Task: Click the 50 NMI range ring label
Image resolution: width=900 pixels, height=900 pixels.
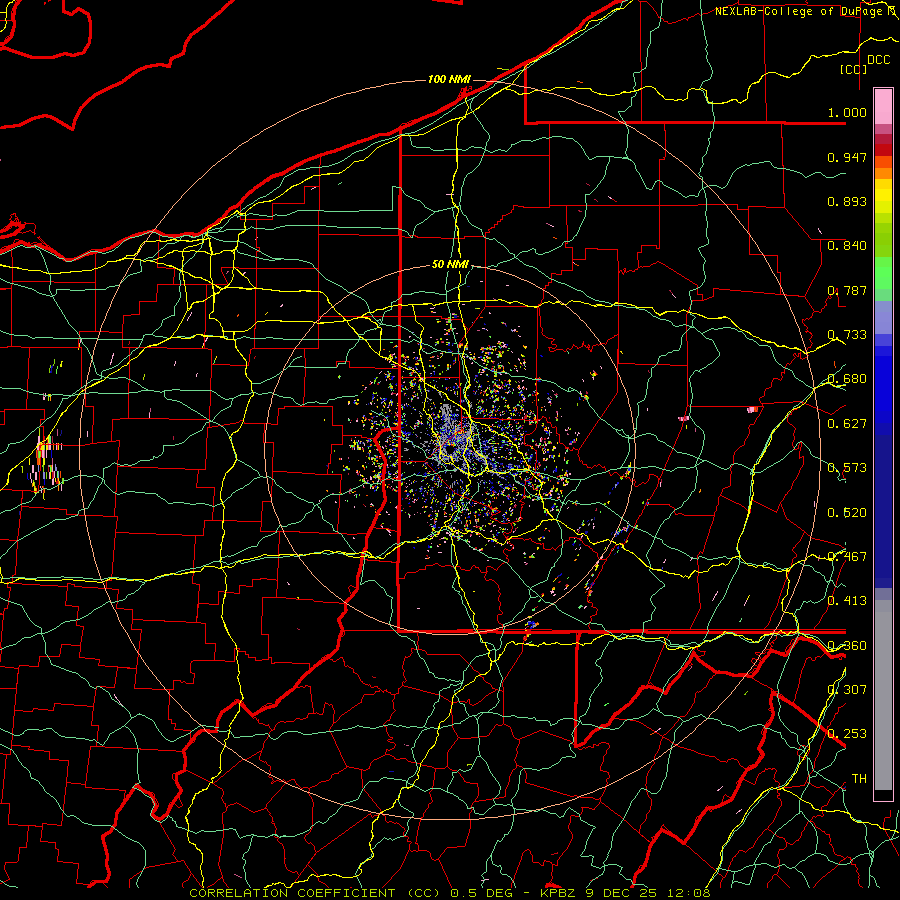Action: pyautogui.click(x=450, y=265)
